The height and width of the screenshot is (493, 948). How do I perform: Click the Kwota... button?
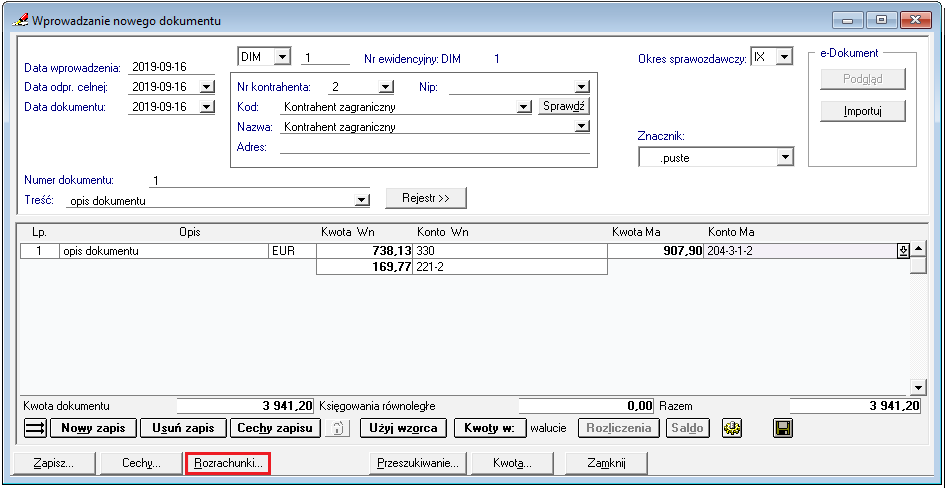point(512,463)
